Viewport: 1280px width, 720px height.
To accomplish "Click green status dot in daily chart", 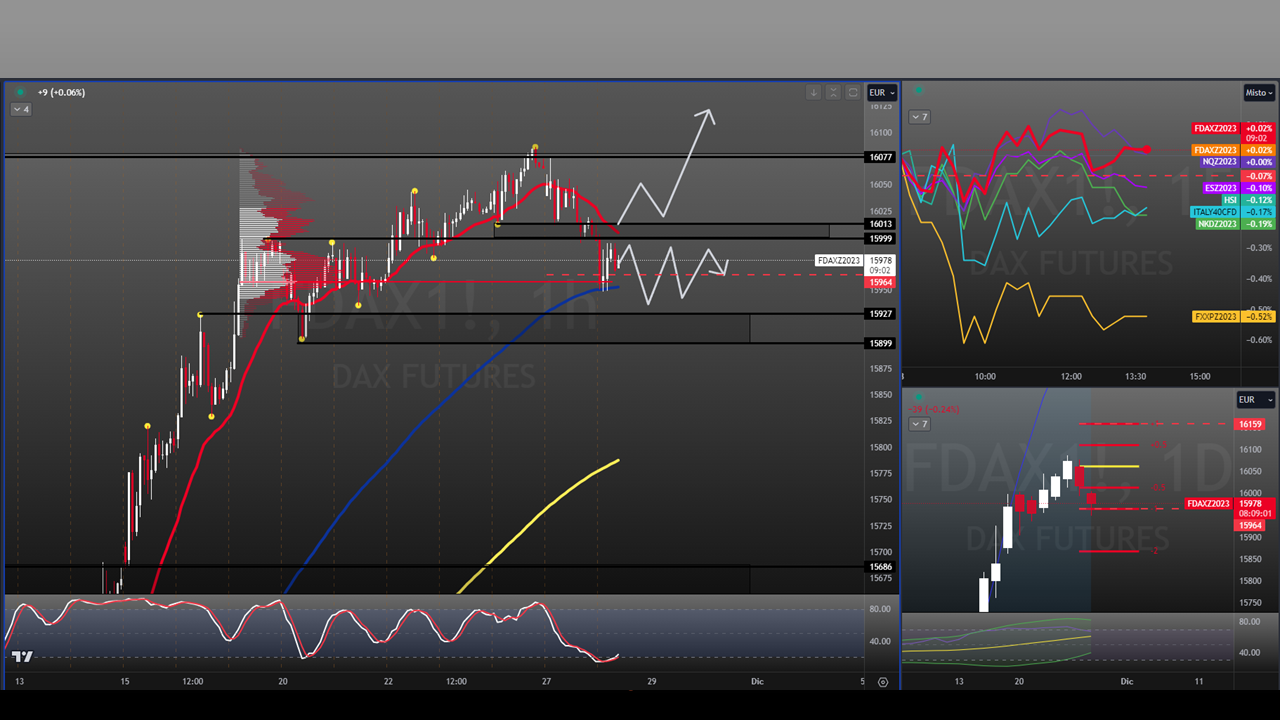I will tap(917, 399).
